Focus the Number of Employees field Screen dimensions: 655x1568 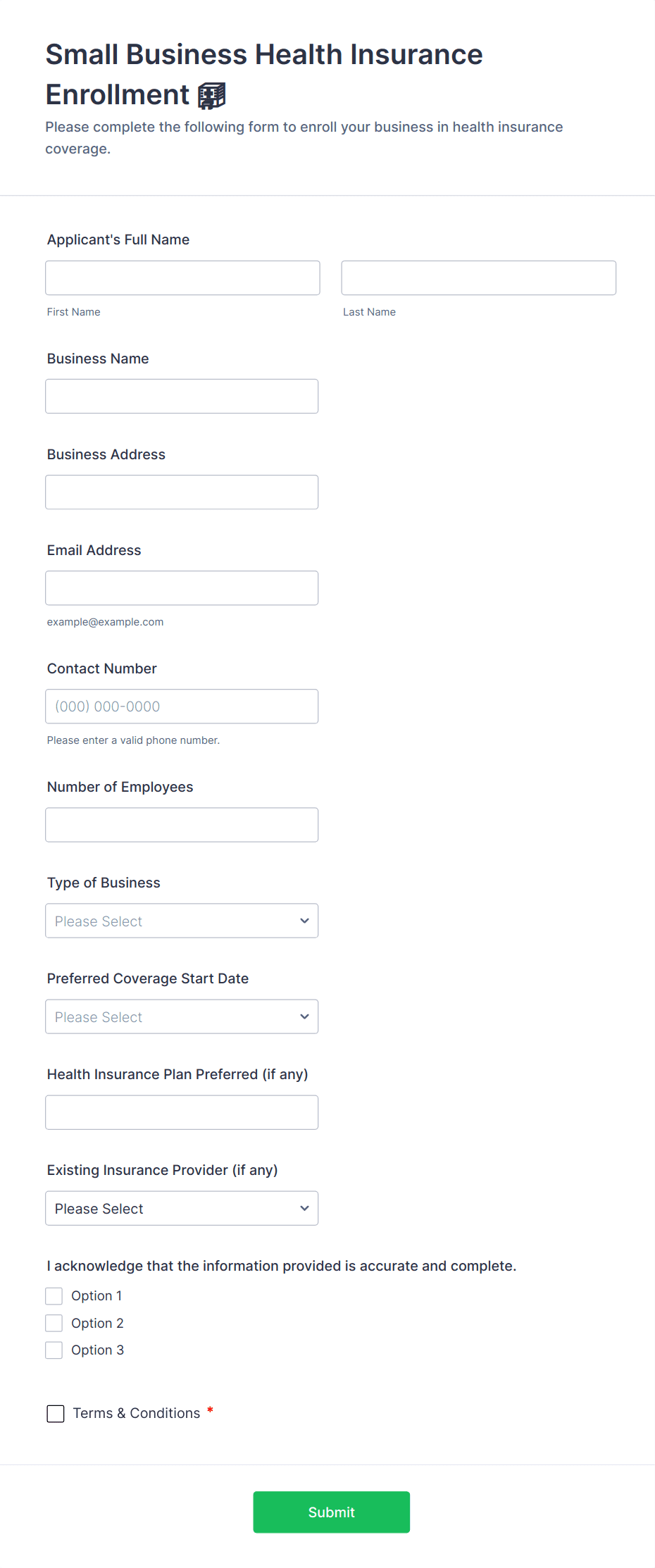coord(182,824)
